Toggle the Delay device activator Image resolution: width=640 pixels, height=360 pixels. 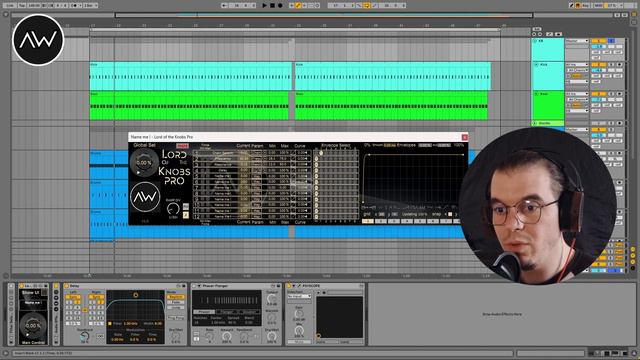[67, 286]
